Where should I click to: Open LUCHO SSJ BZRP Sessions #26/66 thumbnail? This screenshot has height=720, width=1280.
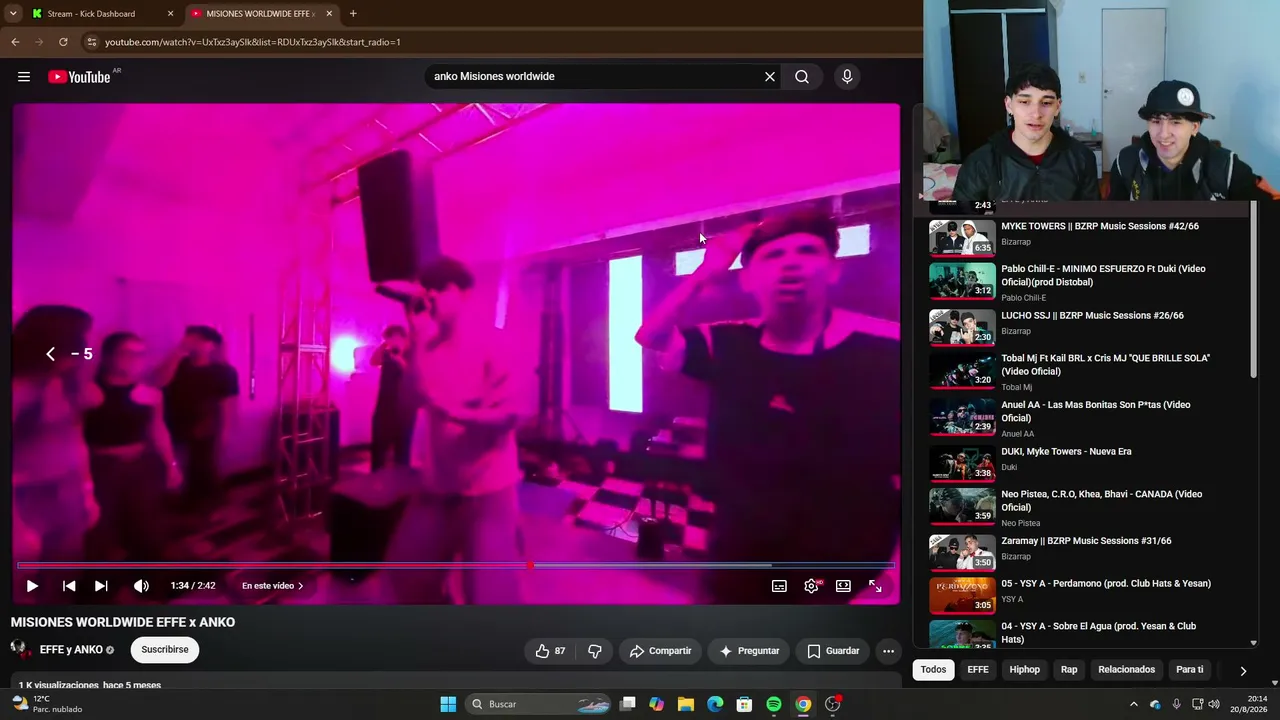point(962,327)
